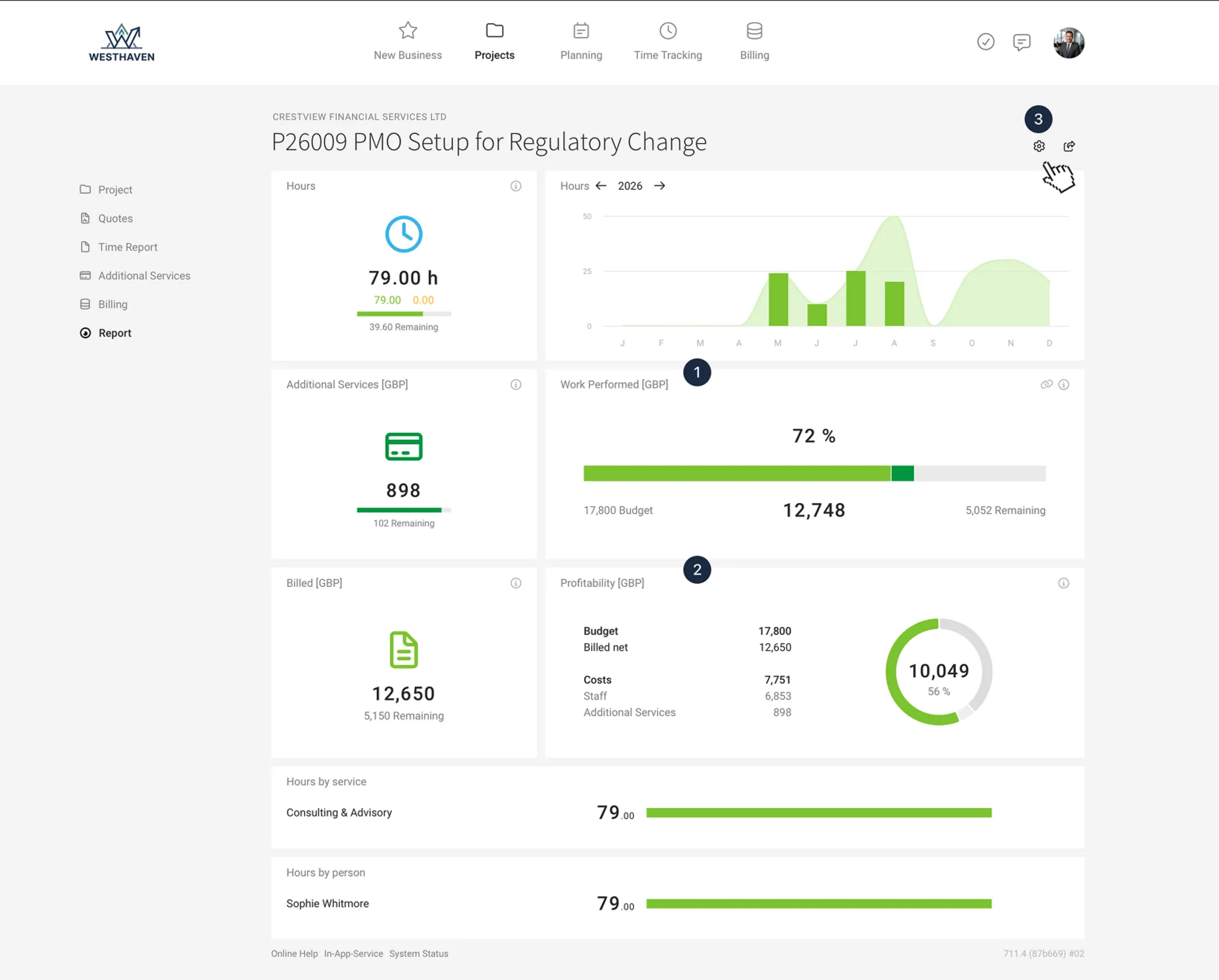Click the '39.60 Remaining' text

pos(404,327)
